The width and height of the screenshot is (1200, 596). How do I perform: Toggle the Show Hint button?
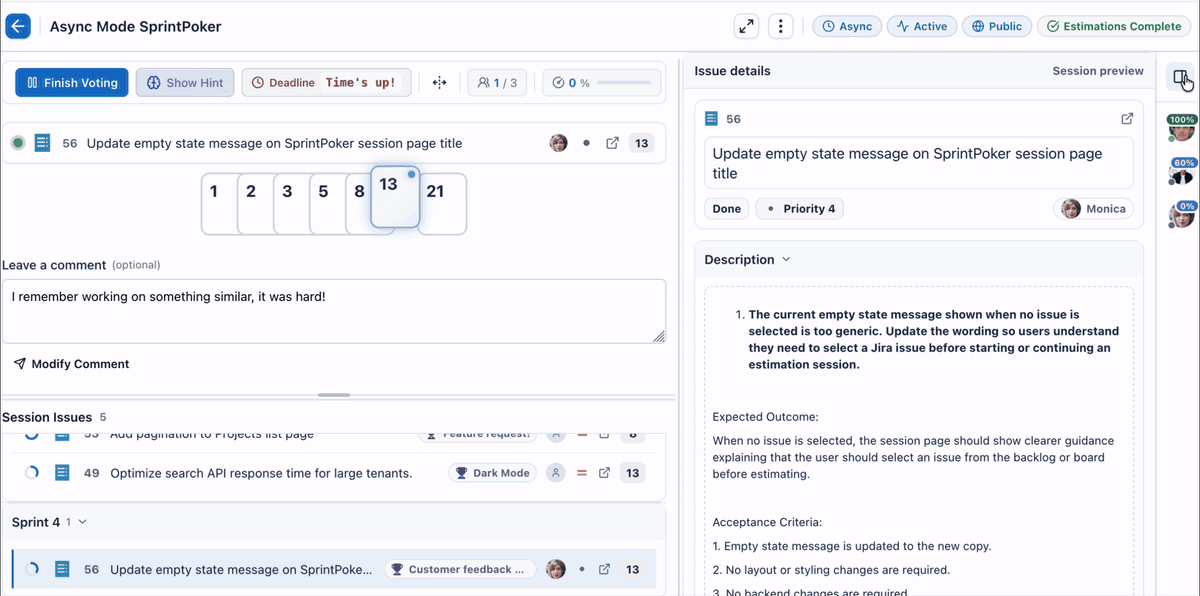[185, 83]
